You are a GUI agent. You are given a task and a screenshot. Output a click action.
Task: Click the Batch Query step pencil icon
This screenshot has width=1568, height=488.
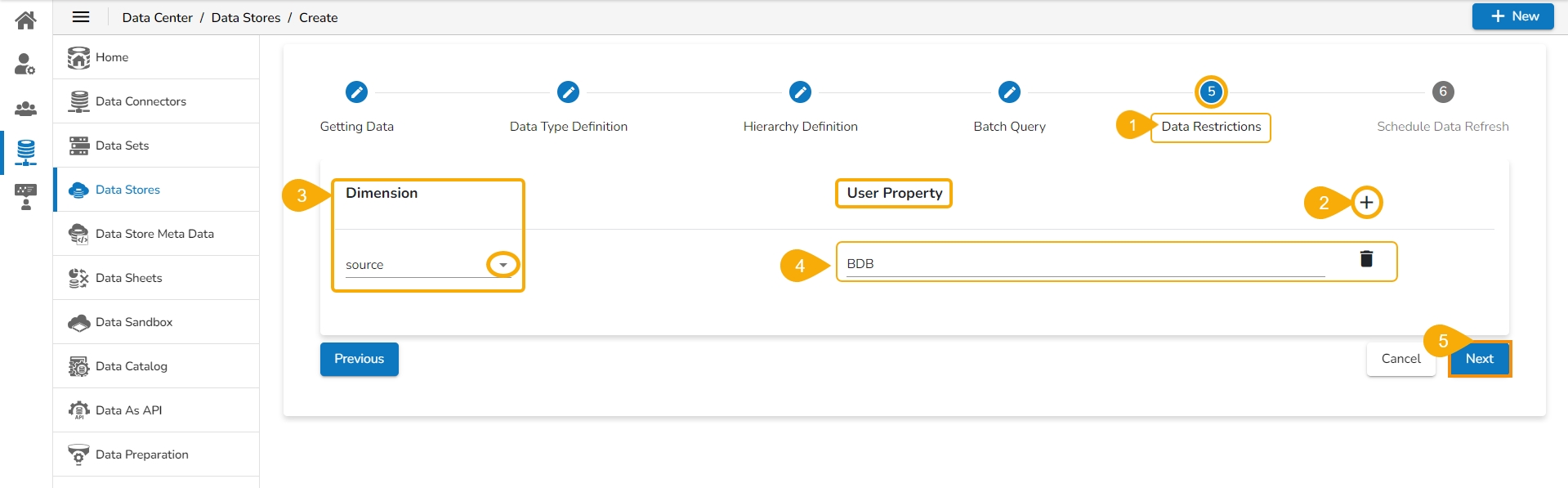coord(1009,92)
